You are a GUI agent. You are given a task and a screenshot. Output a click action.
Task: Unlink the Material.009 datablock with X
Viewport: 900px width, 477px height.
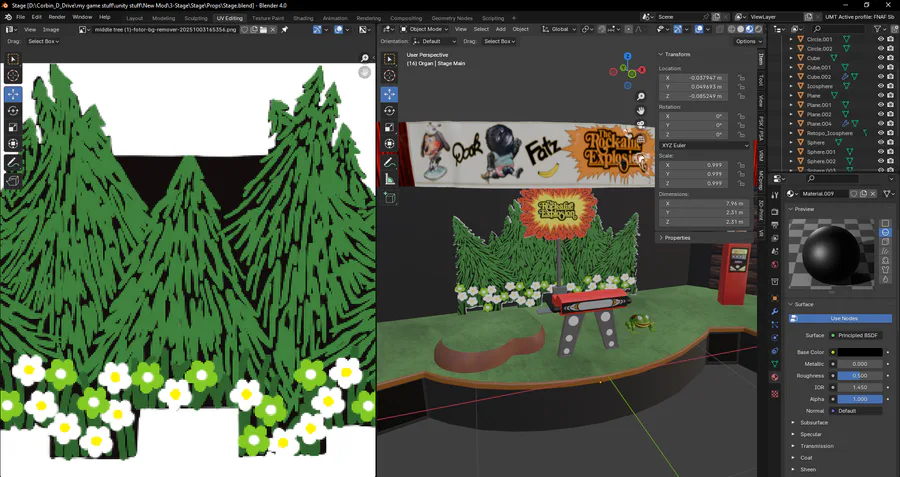(x=875, y=194)
